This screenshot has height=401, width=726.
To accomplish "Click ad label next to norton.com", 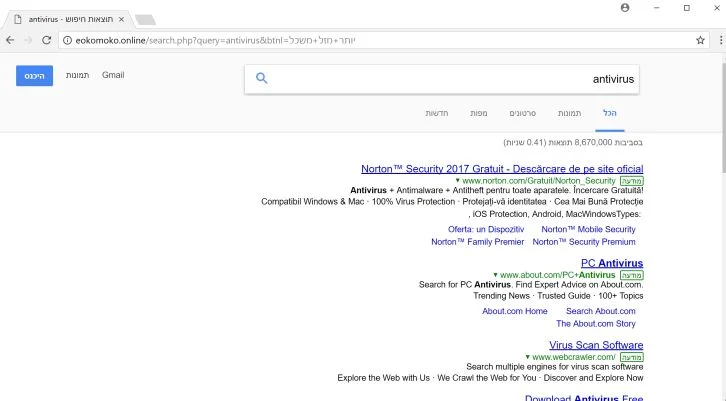I will (x=632, y=181).
